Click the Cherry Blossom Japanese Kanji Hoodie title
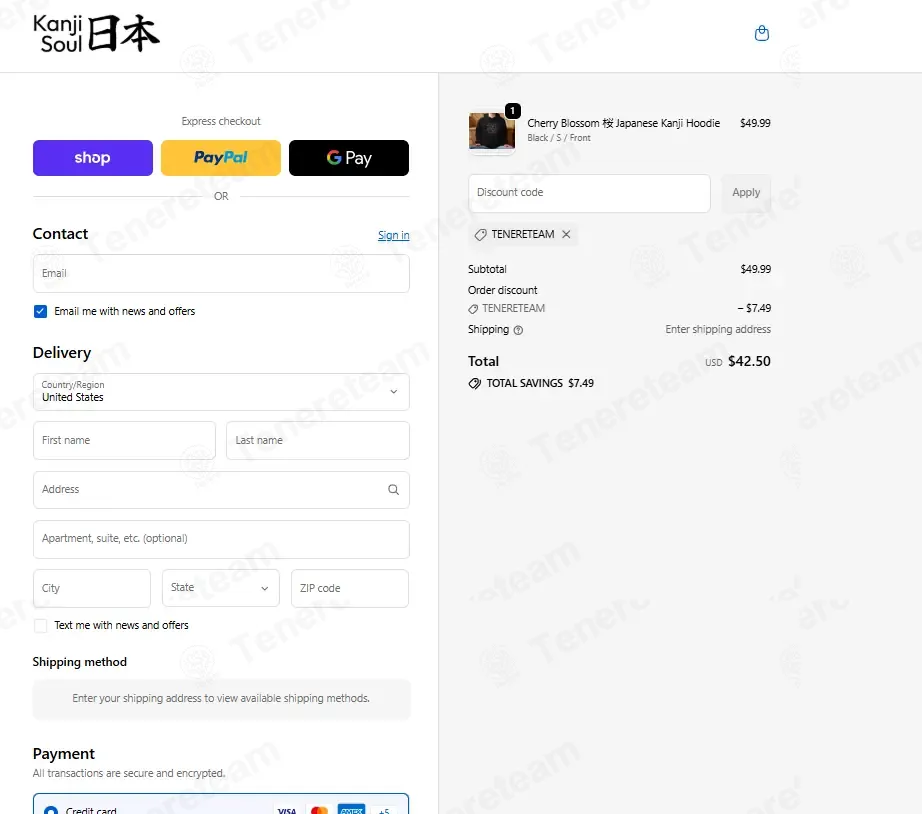 coord(623,123)
